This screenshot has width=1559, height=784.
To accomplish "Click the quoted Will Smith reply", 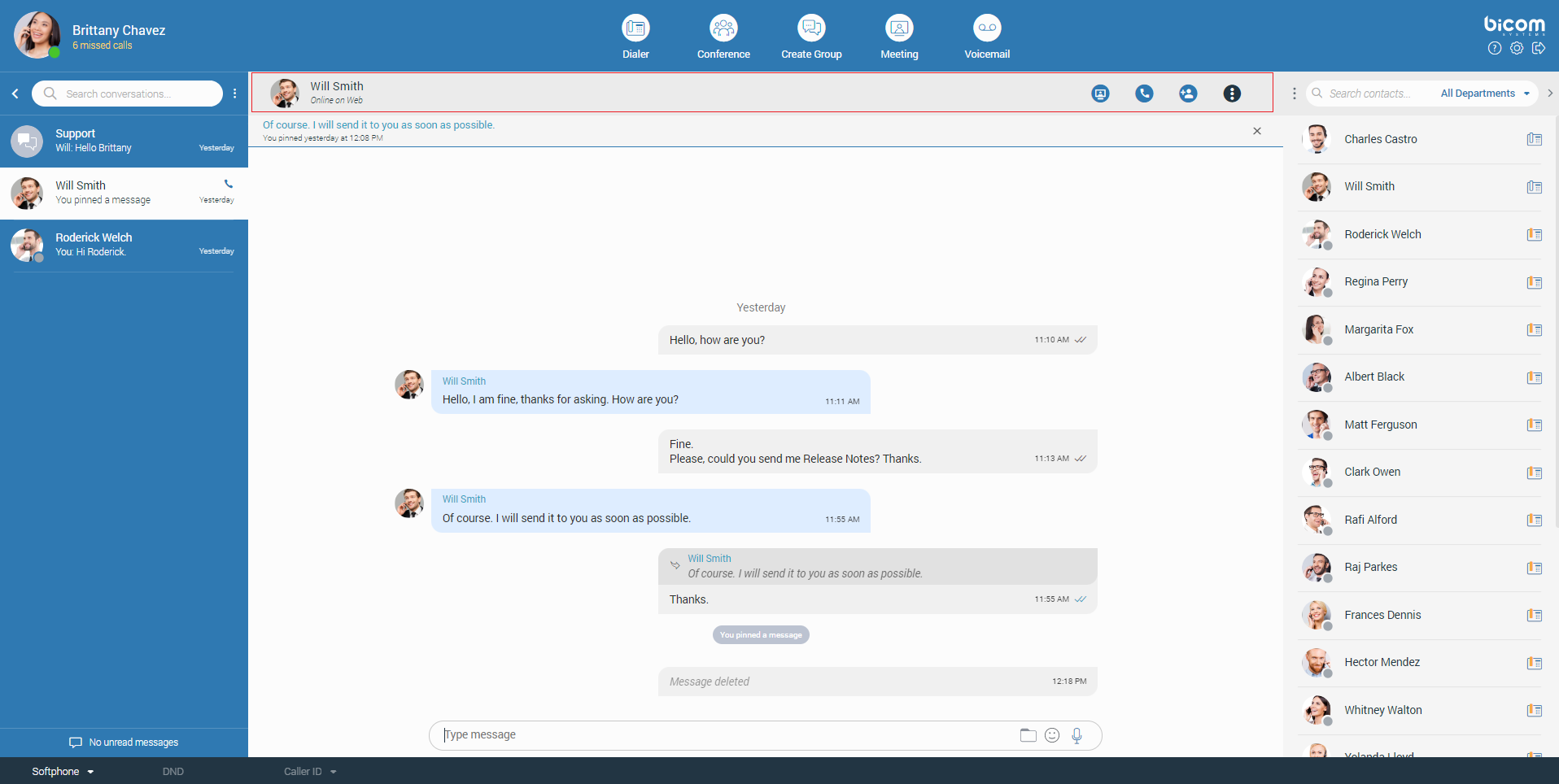I will pos(877,567).
